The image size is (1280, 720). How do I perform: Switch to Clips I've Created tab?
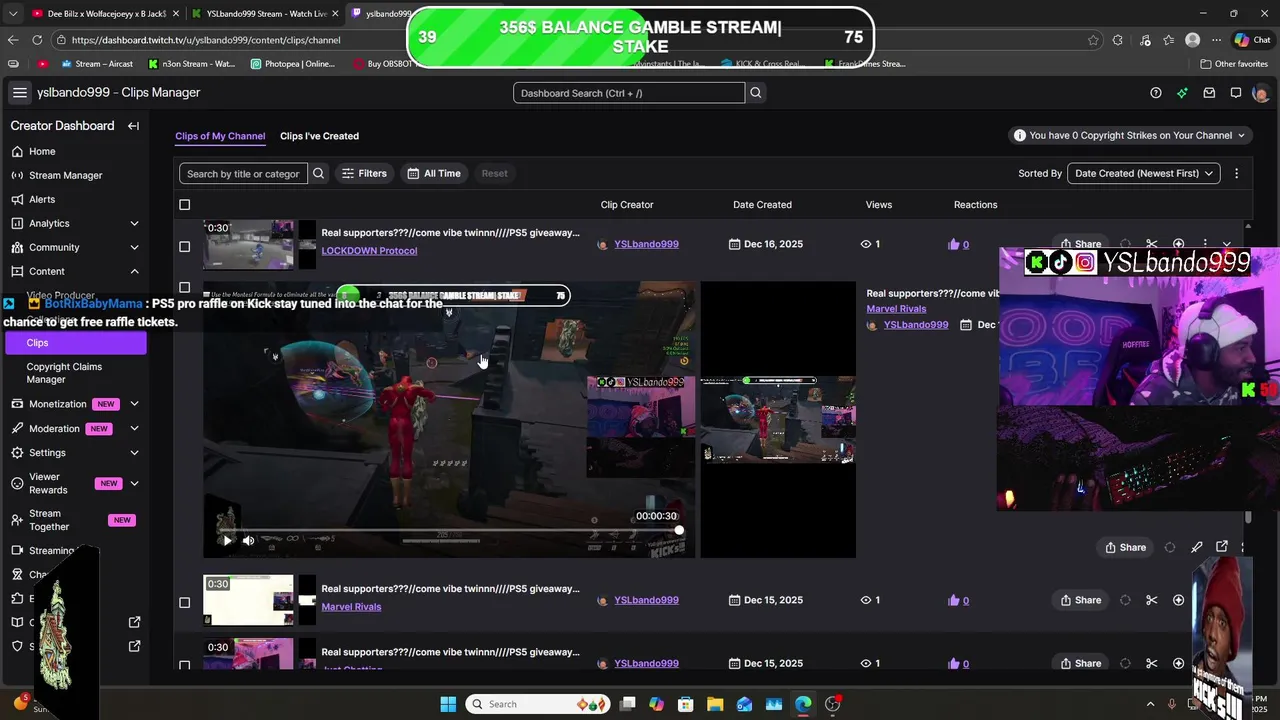click(319, 136)
